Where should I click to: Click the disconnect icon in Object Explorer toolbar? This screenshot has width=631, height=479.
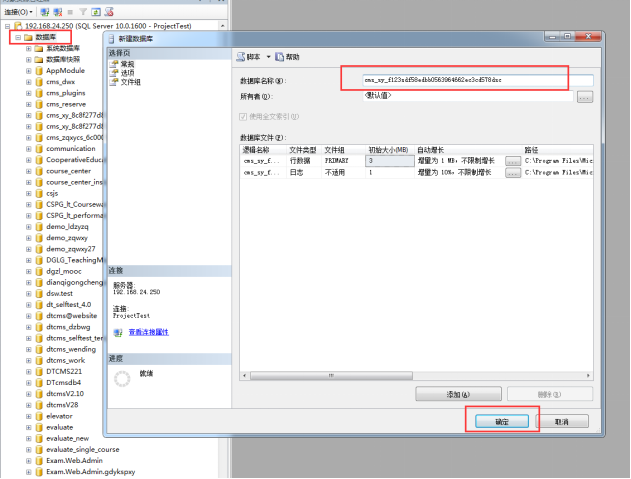tap(56, 11)
